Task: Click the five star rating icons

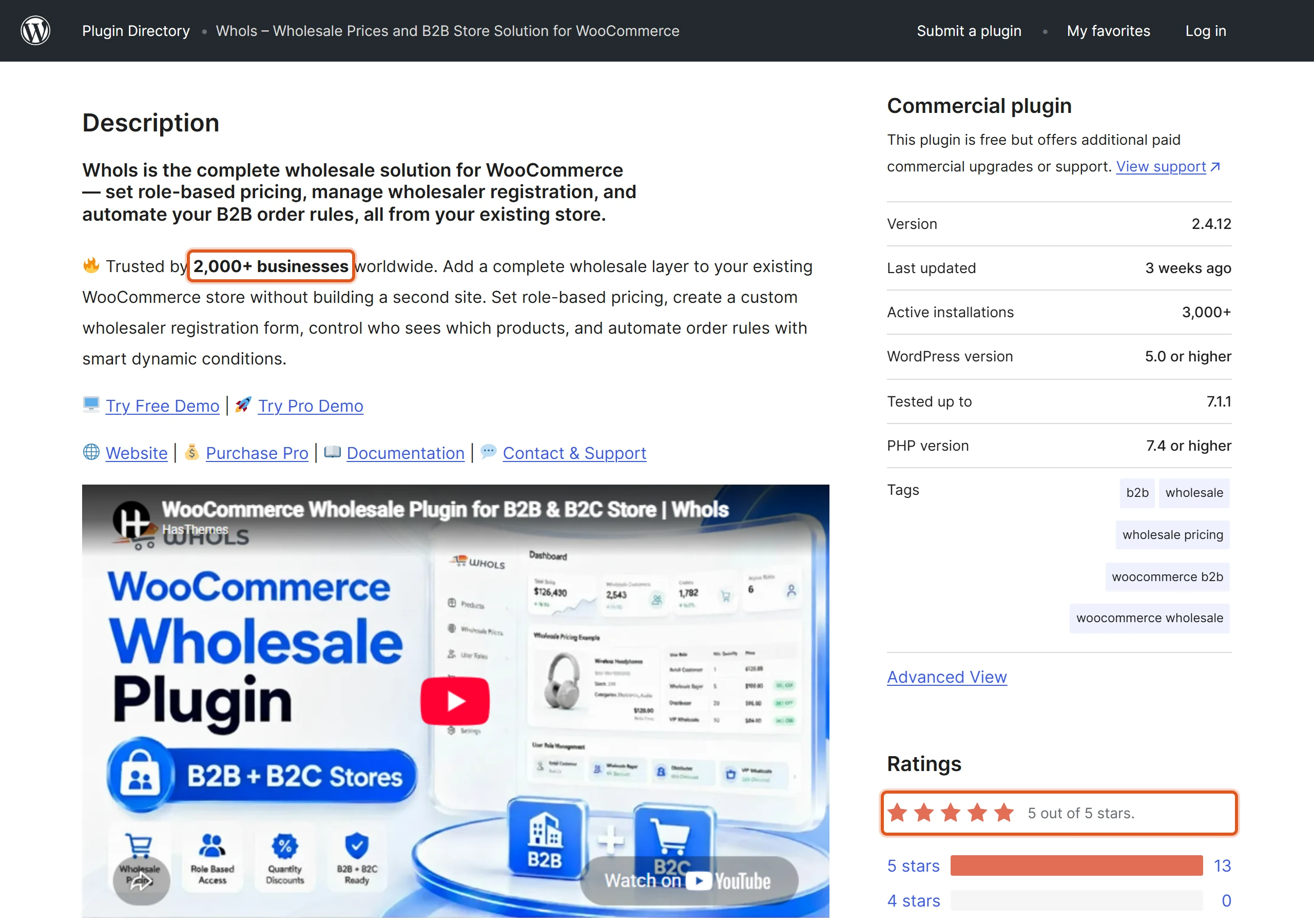Action: coord(951,813)
